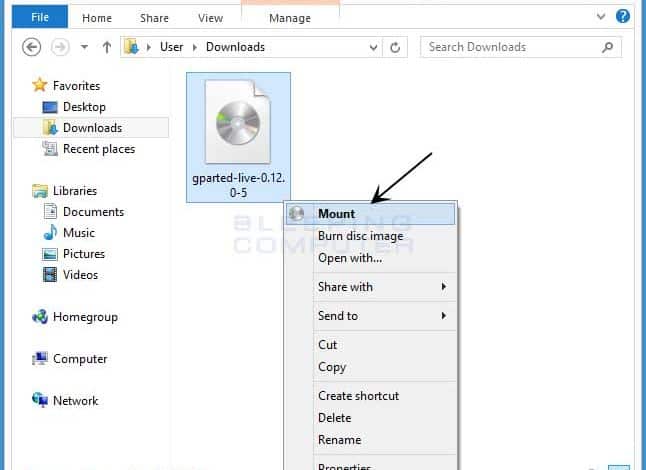Open address bar history dropdown
This screenshot has width=646, height=470.
point(376,47)
